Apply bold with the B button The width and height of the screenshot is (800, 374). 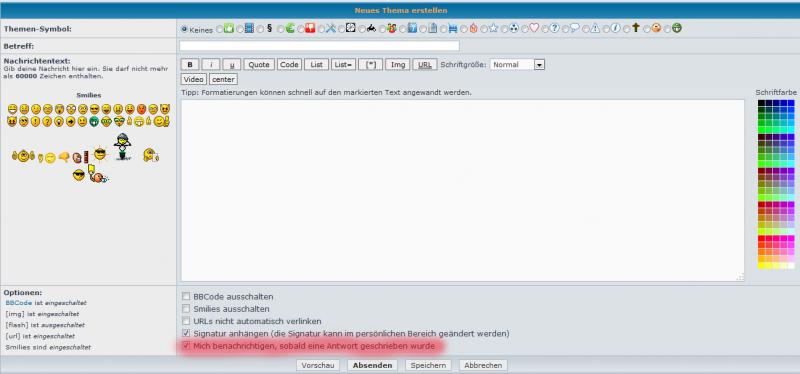pos(190,65)
